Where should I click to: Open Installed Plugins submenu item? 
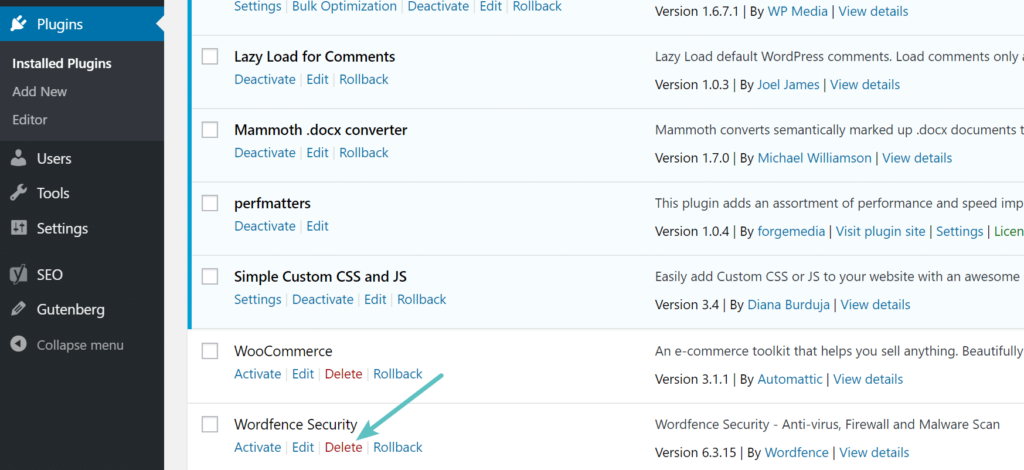(x=61, y=63)
